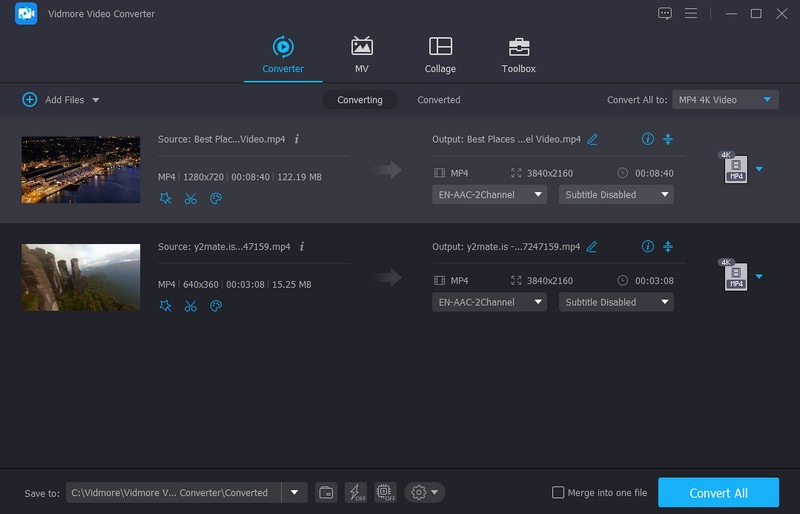Screen dimensions: 800x514
Task: Click Best Places source resolution 1280x720
Action: (203, 177)
